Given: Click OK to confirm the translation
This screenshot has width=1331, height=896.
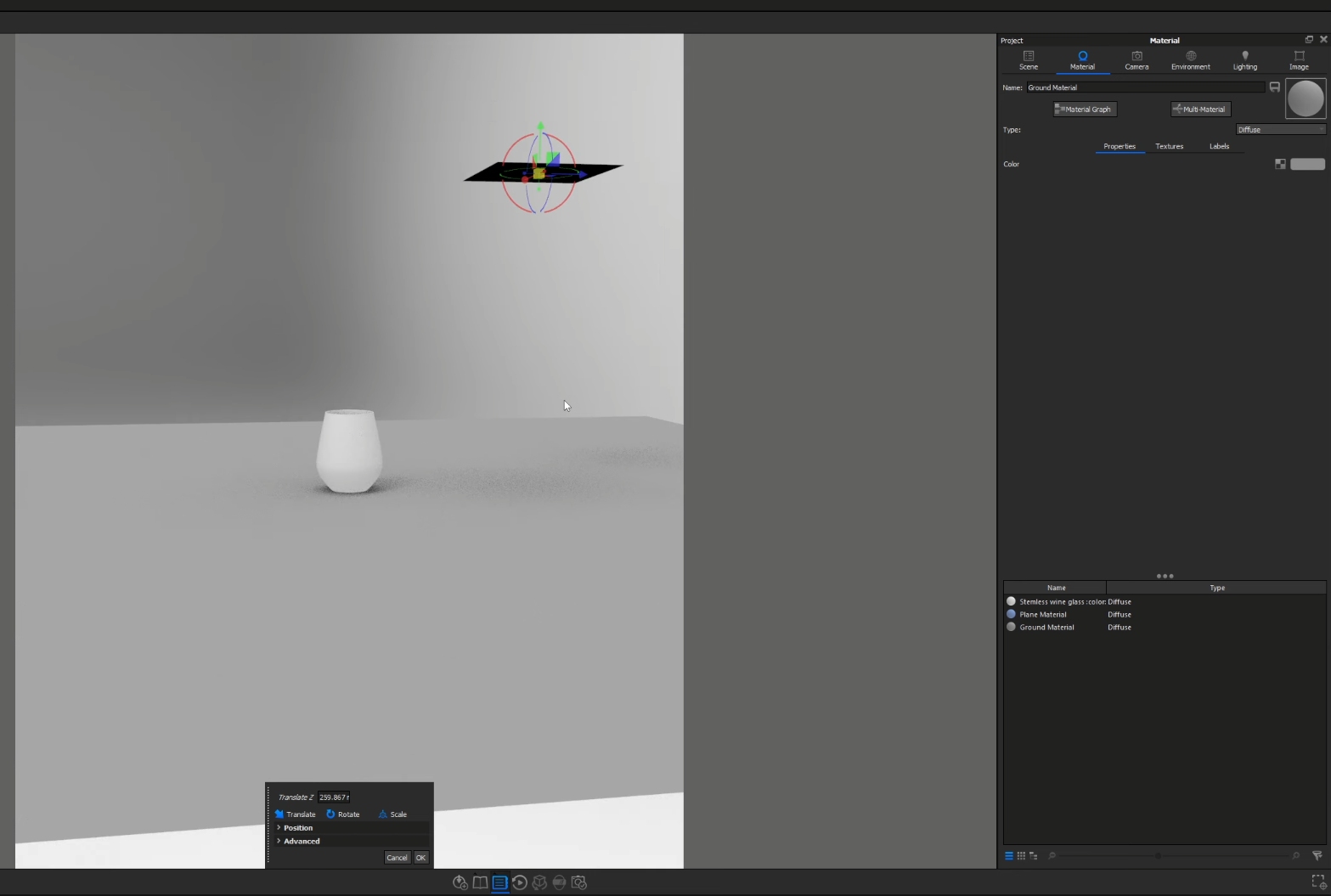Looking at the screenshot, I should coord(420,857).
